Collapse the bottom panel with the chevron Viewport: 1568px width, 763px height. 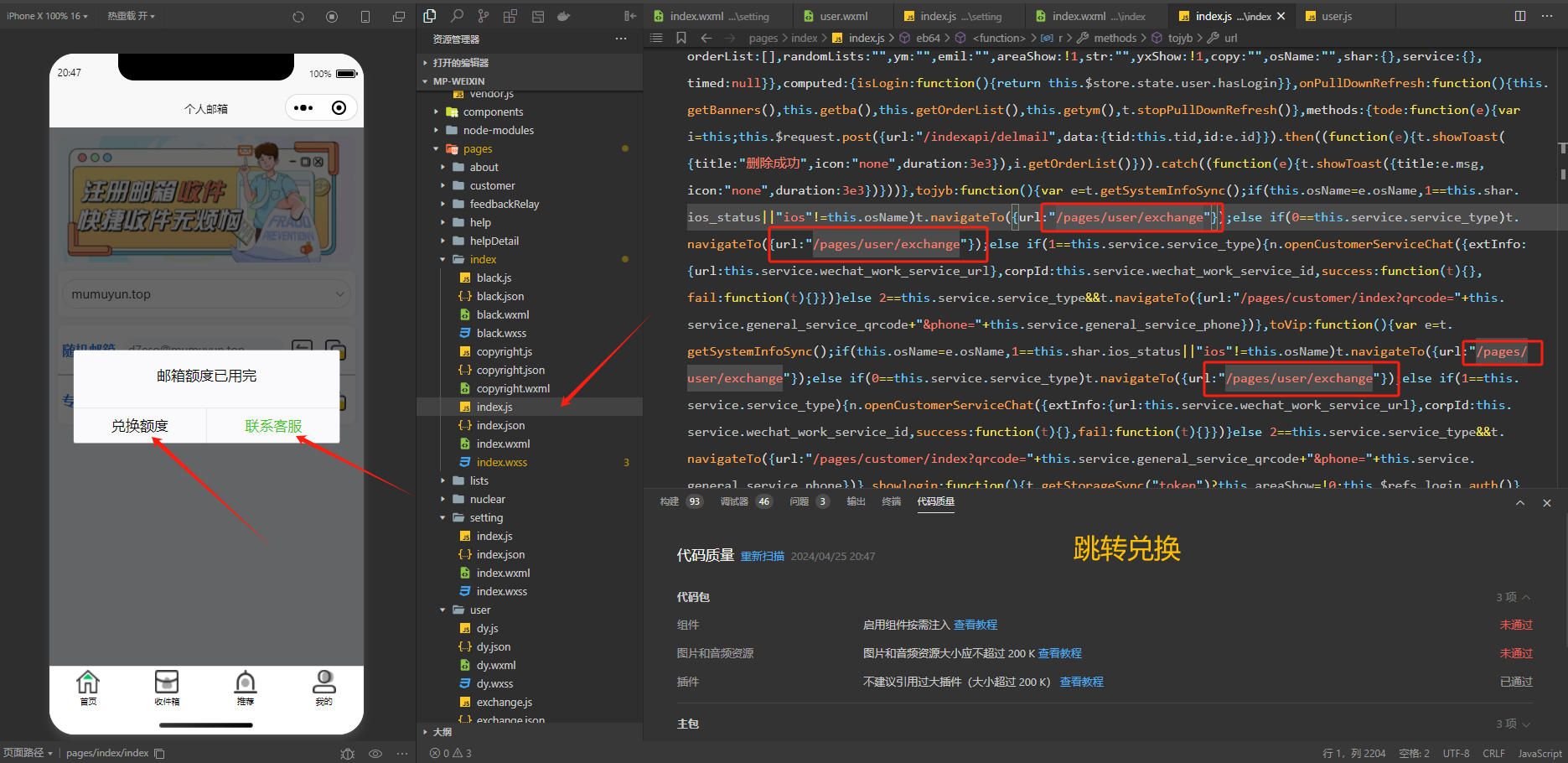point(1520,503)
